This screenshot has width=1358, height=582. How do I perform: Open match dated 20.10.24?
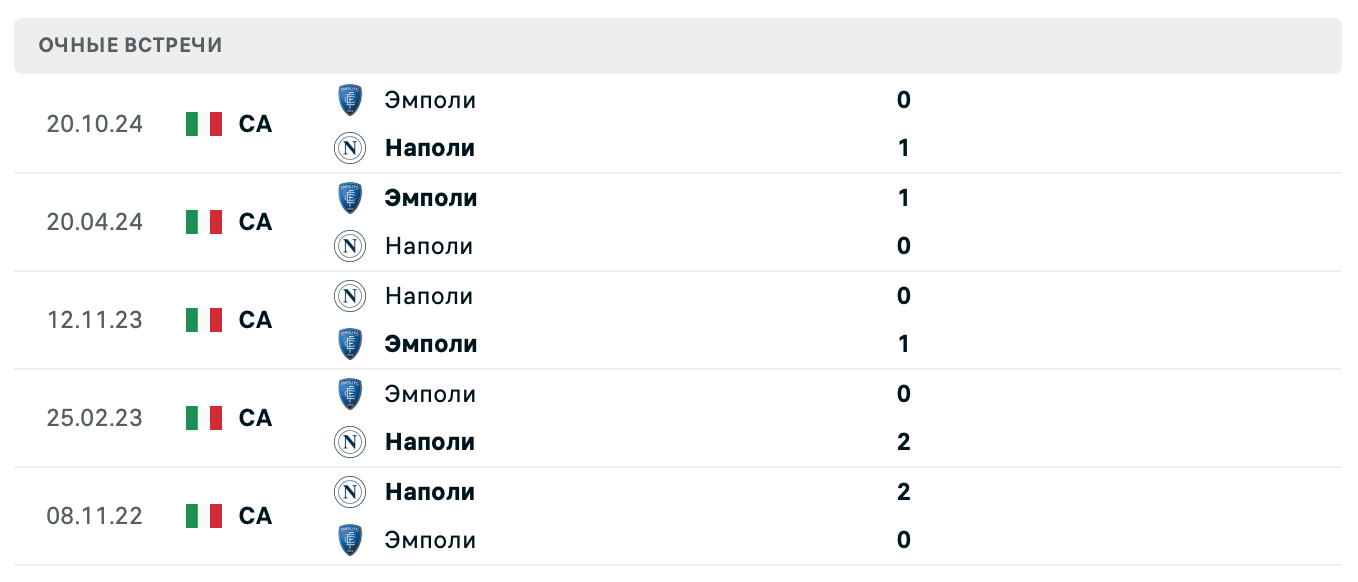tap(94, 124)
